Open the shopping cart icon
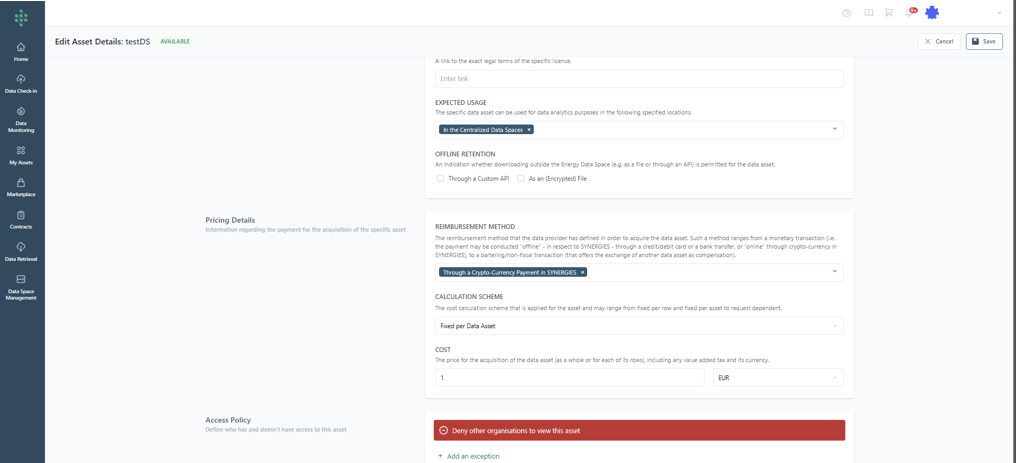1016x463 pixels. (888, 13)
